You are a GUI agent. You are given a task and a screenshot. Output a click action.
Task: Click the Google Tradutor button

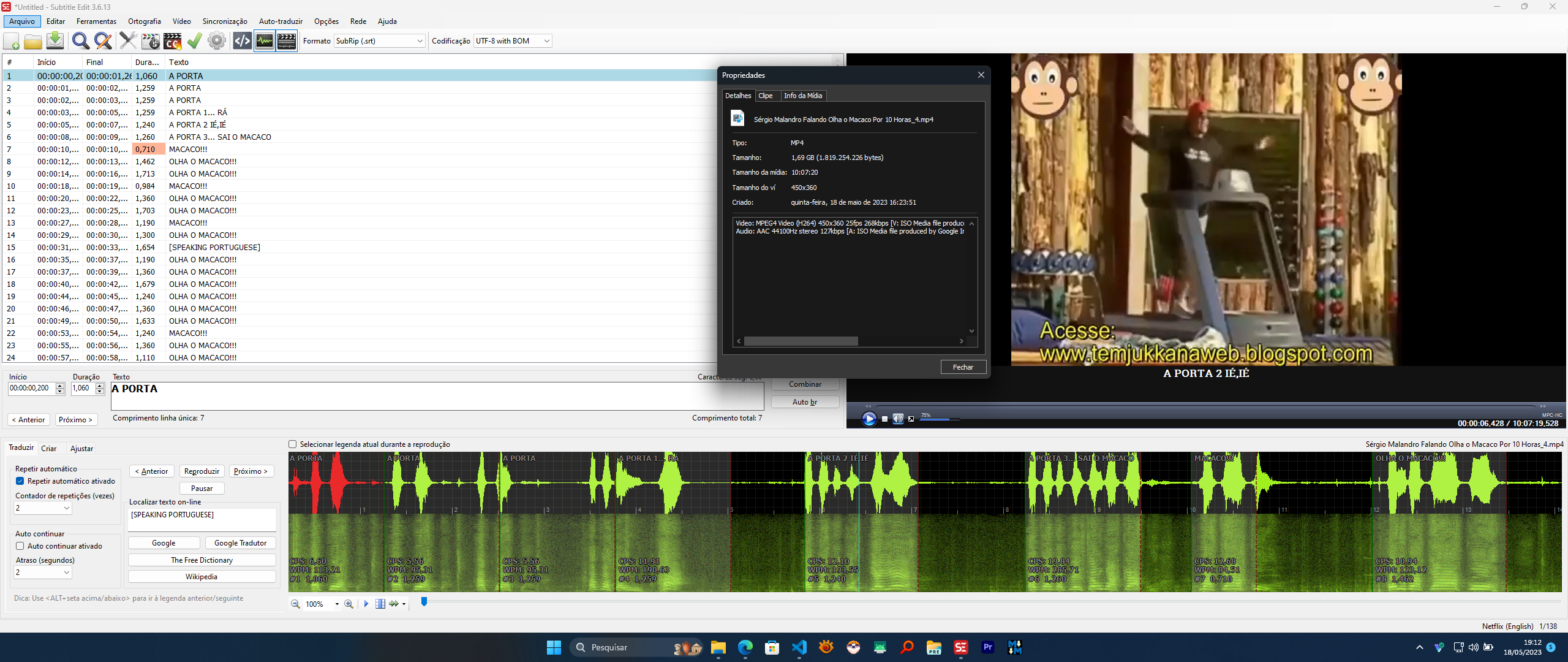[x=240, y=542]
